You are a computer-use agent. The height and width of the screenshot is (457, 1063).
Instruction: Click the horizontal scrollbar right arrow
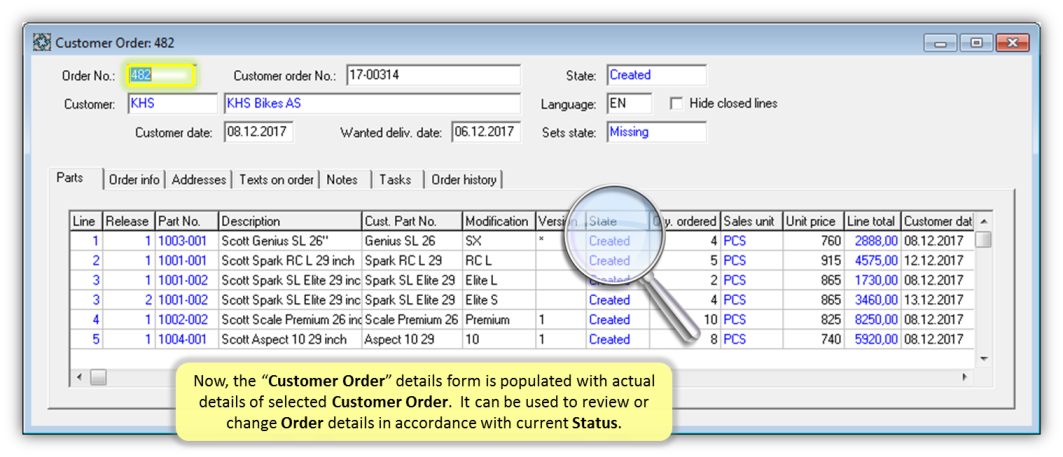[967, 376]
